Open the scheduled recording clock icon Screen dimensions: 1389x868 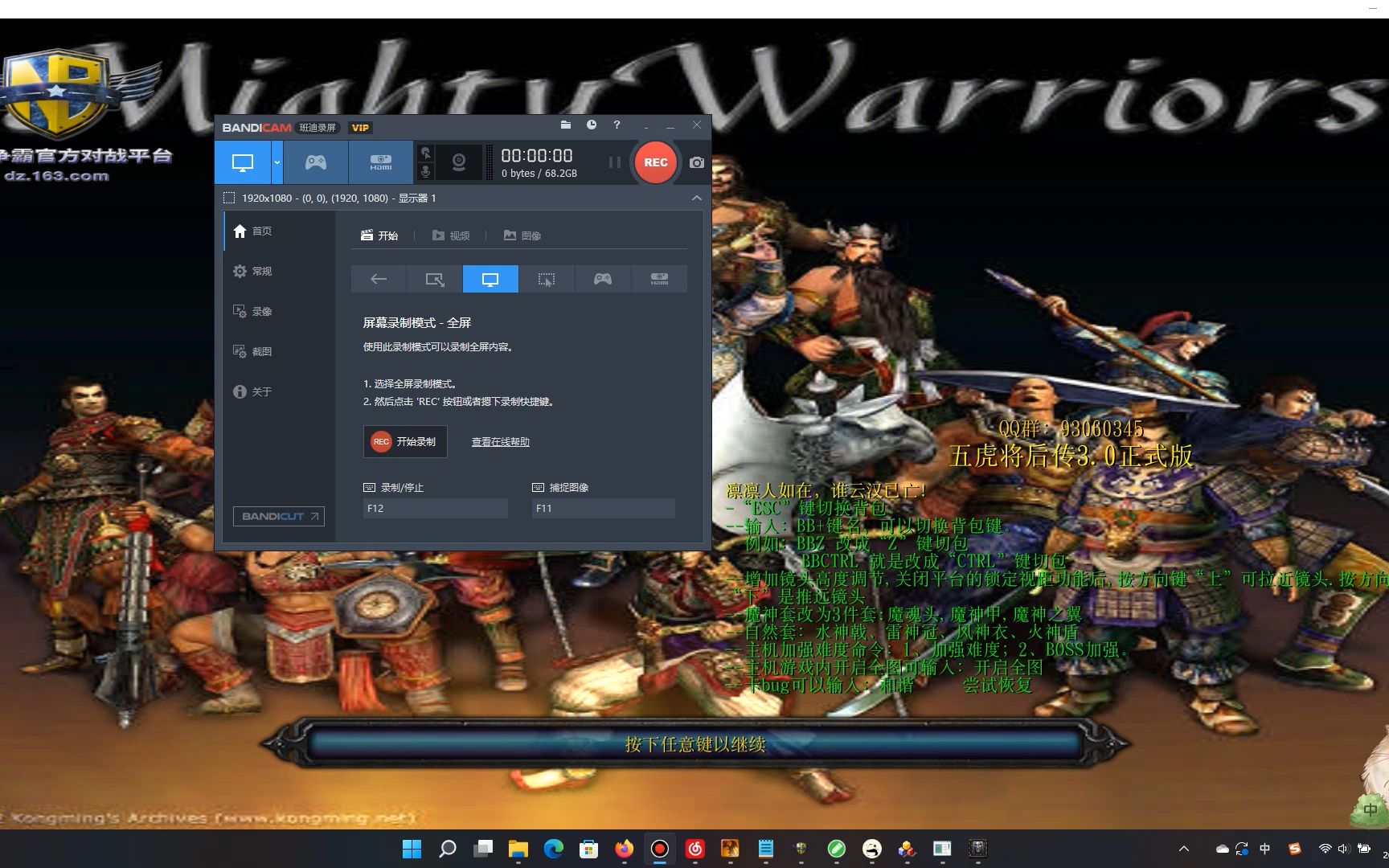coord(592,125)
